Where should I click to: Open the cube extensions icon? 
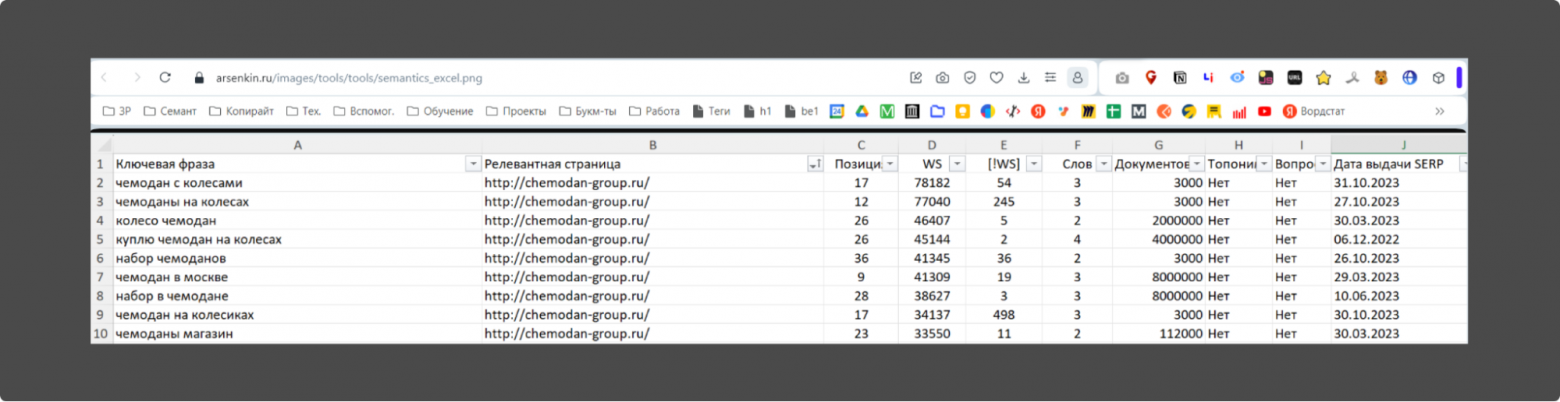pyautogui.click(x=1438, y=77)
